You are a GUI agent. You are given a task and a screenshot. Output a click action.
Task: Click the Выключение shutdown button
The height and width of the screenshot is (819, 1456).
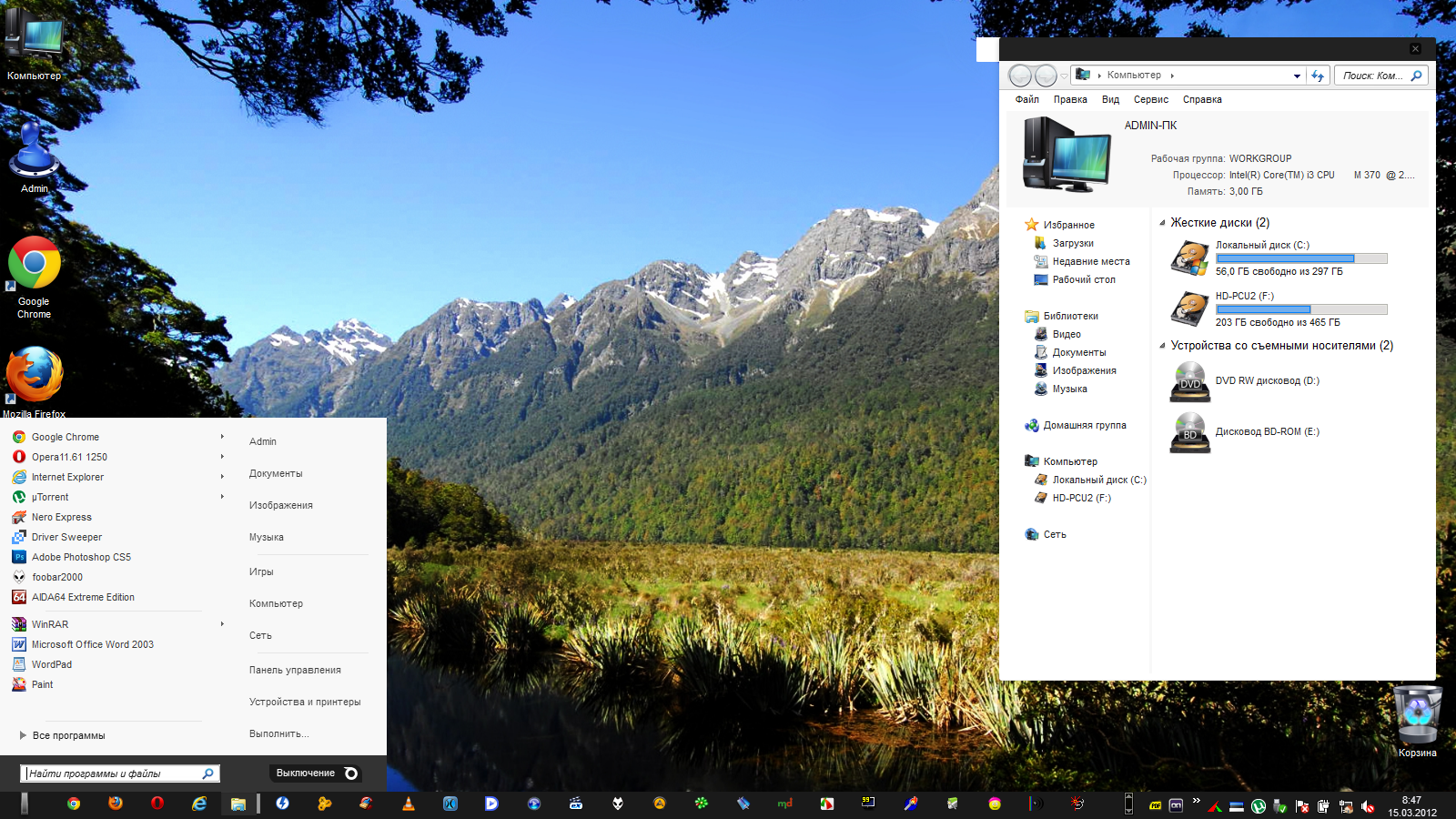306,773
